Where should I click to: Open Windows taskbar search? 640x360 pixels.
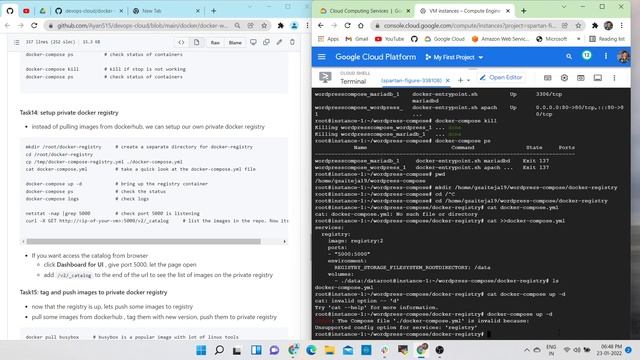point(219,350)
